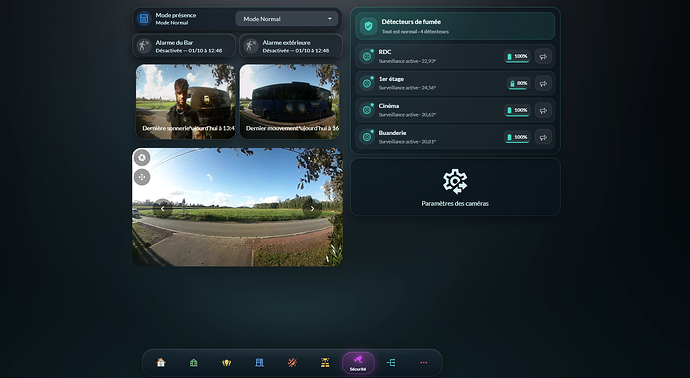
Task: Go to next camera with right arrow
Action: pos(312,209)
